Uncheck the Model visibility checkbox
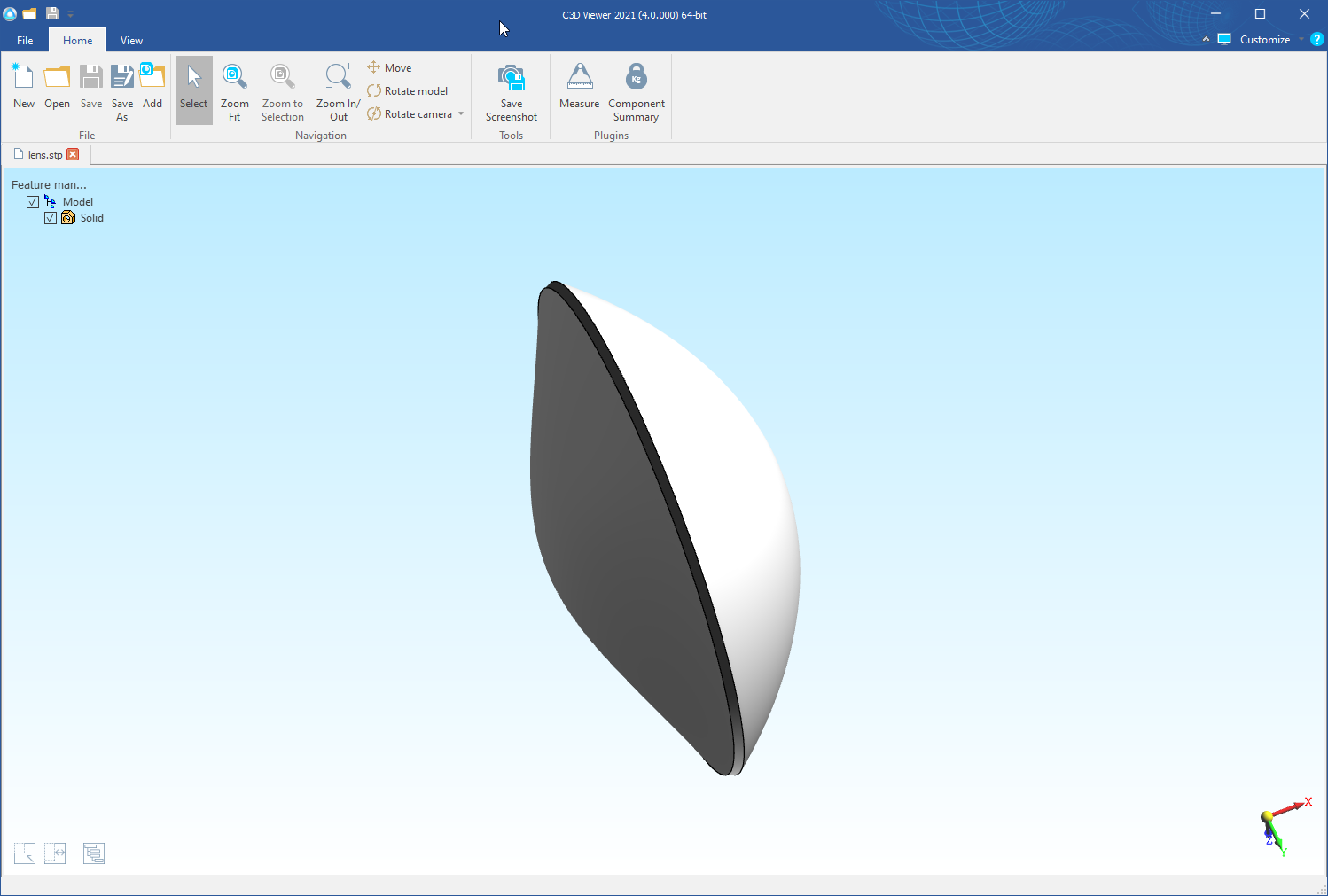This screenshot has height=896, width=1328. click(33, 202)
